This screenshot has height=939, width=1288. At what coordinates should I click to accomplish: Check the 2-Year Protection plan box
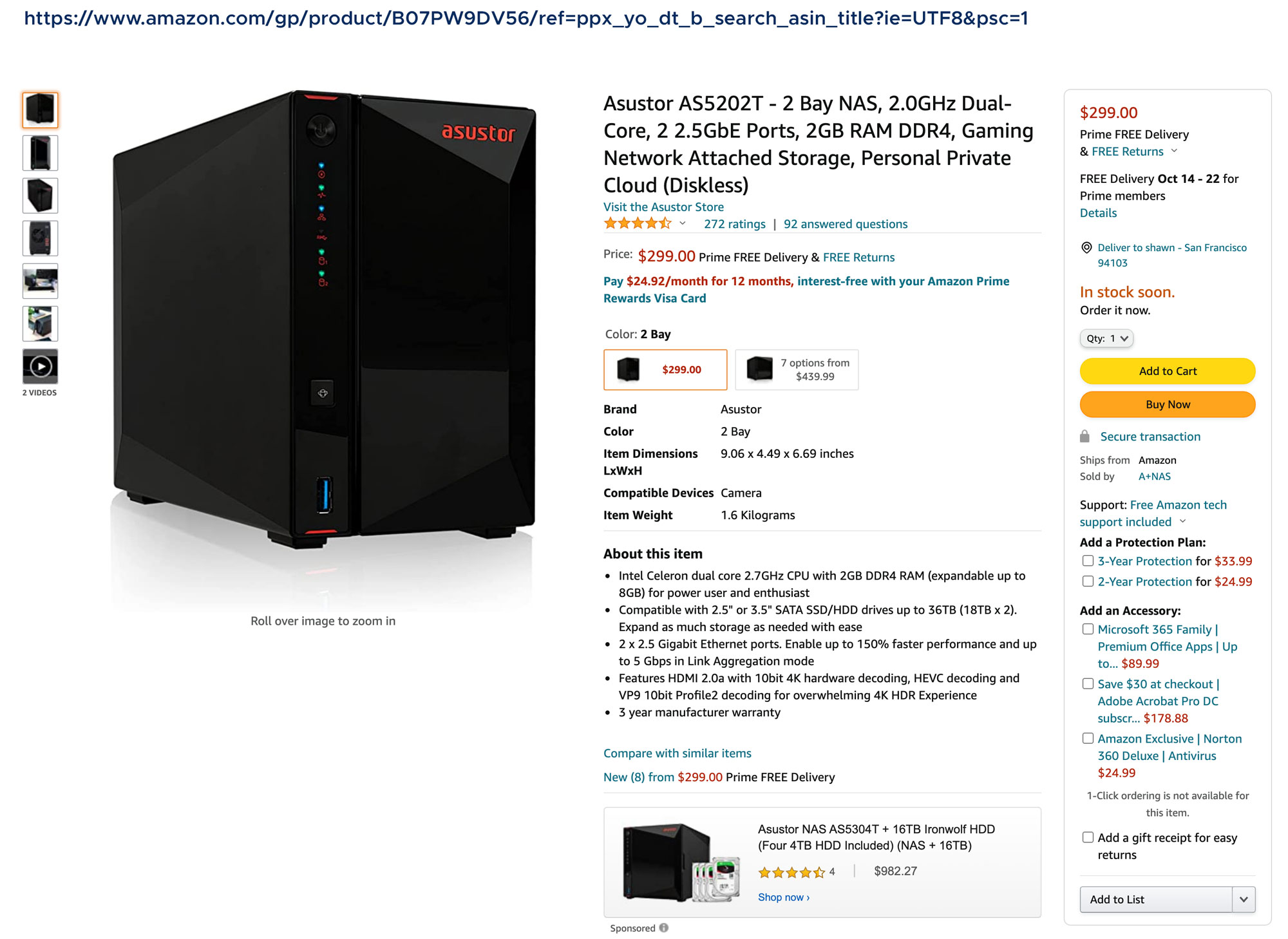point(1088,582)
